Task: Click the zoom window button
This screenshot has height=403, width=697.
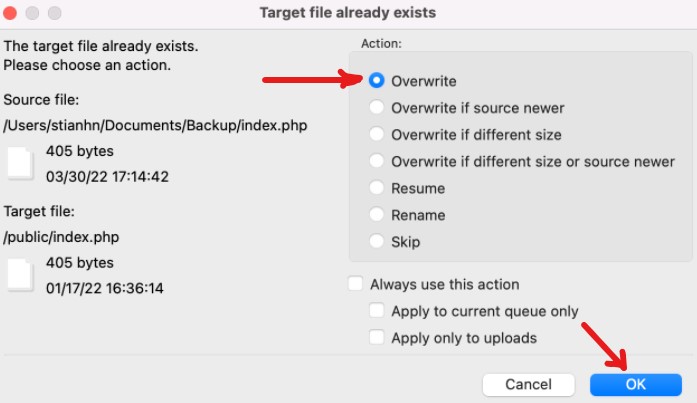Action: (54, 14)
